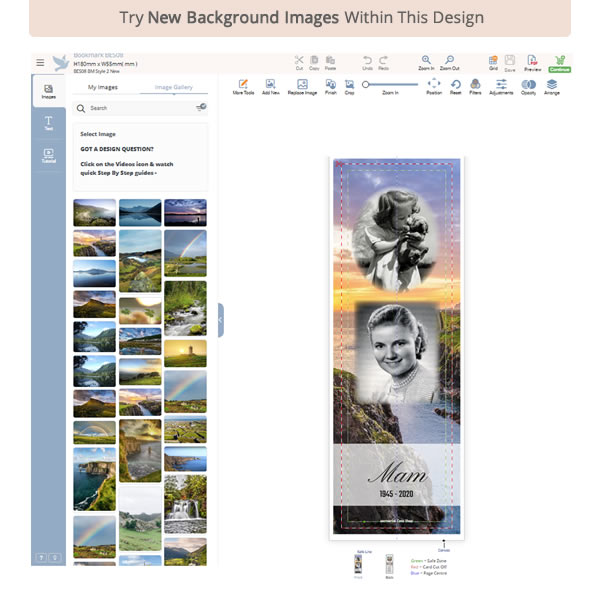Open image Filters
This screenshot has width=600, height=602.
coord(475,87)
